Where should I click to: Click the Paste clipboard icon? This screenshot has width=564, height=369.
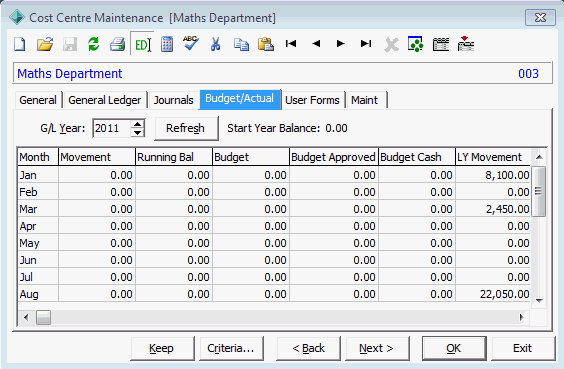266,45
